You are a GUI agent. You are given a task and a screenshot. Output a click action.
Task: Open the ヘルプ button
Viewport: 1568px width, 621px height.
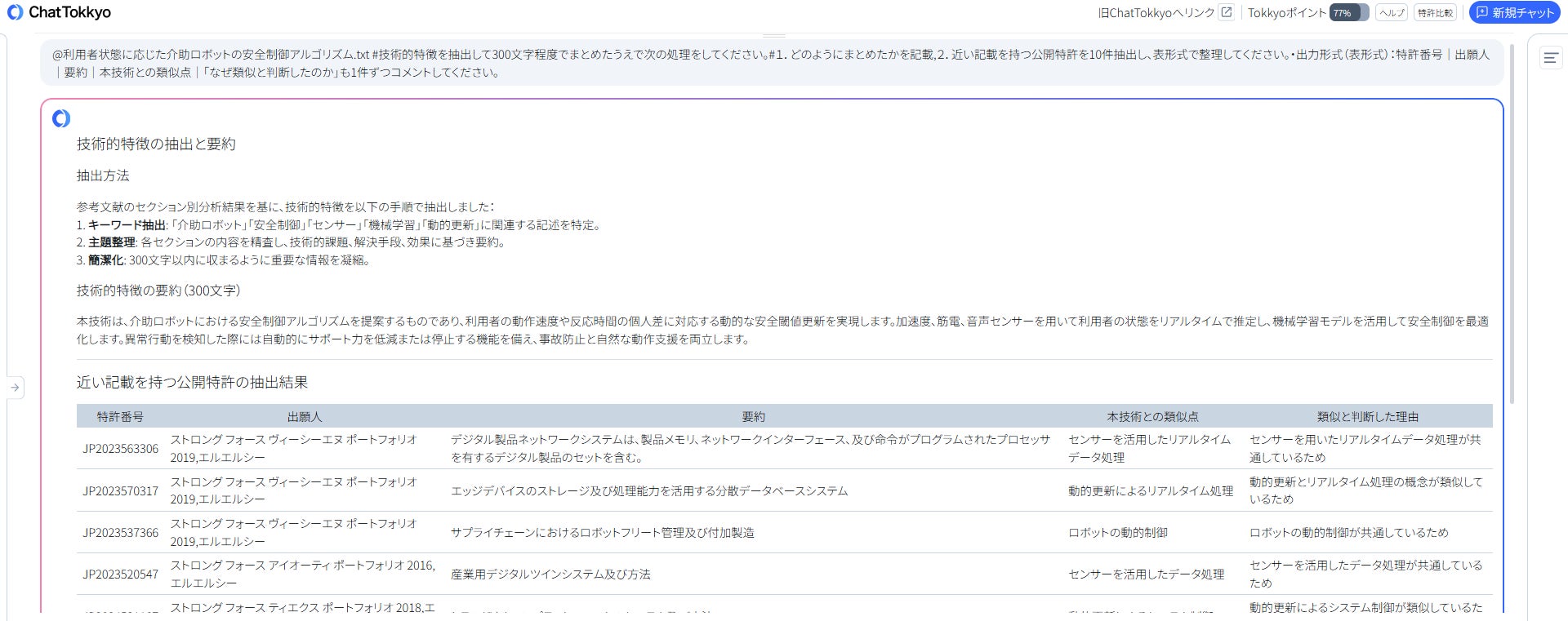pos(1392,12)
